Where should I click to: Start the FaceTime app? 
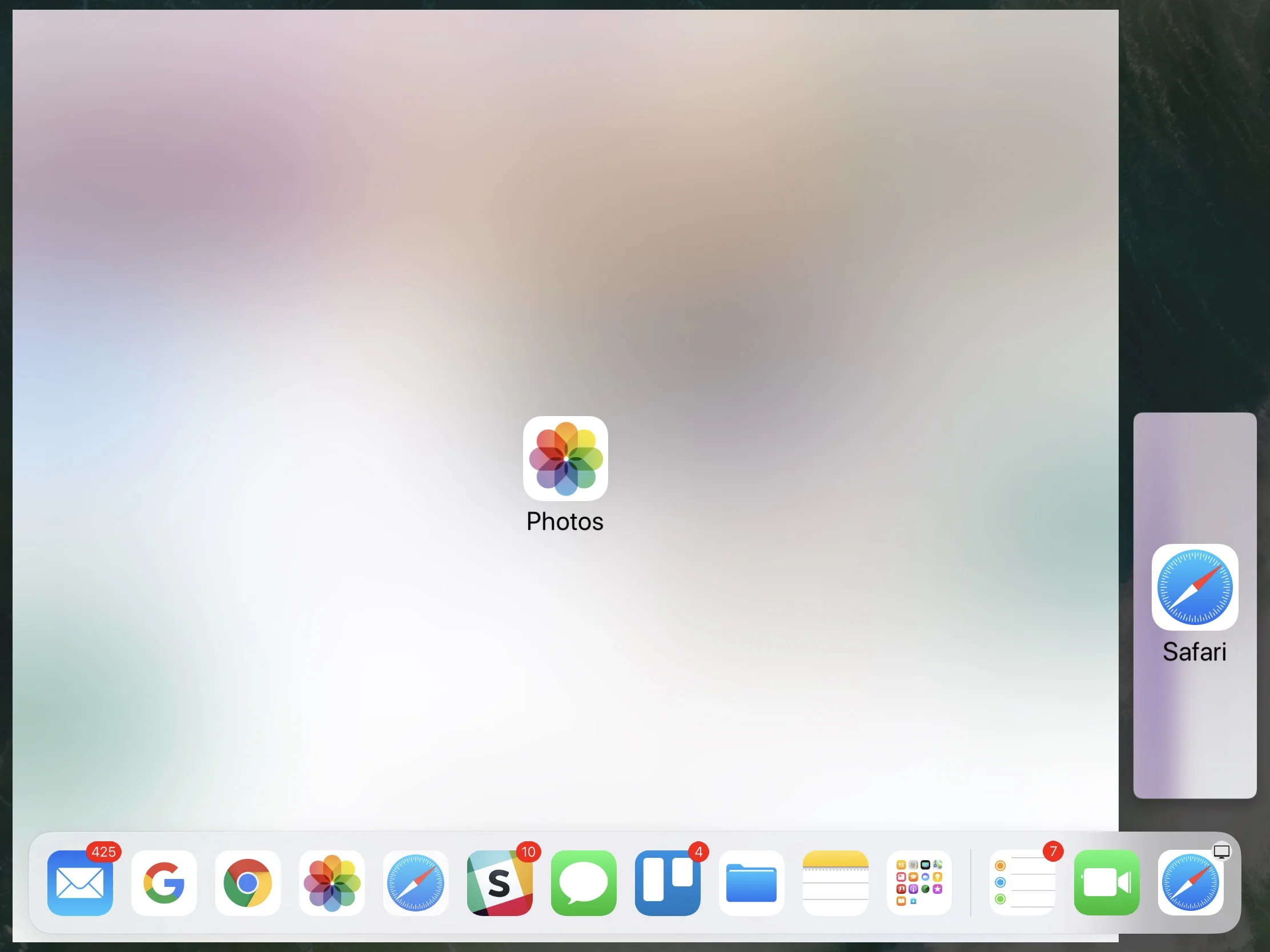pyautogui.click(x=1106, y=882)
